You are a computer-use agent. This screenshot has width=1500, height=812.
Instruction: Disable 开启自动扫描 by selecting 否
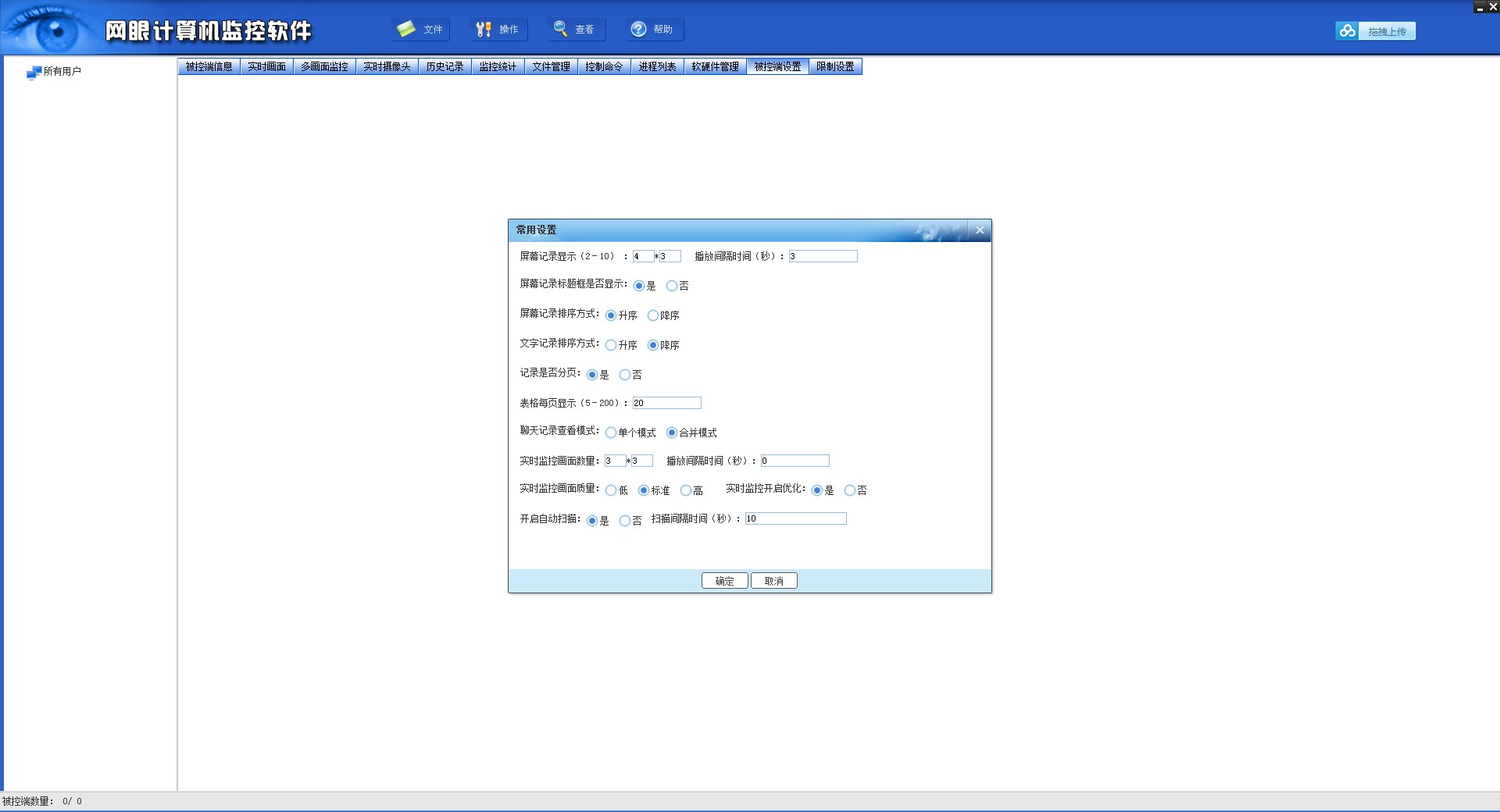click(x=625, y=521)
